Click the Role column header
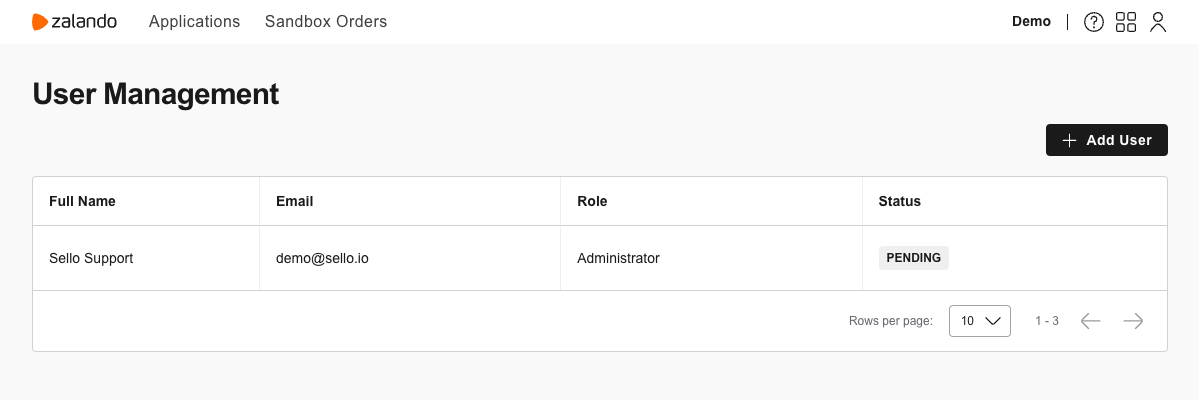The width and height of the screenshot is (1199, 400). (x=592, y=201)
